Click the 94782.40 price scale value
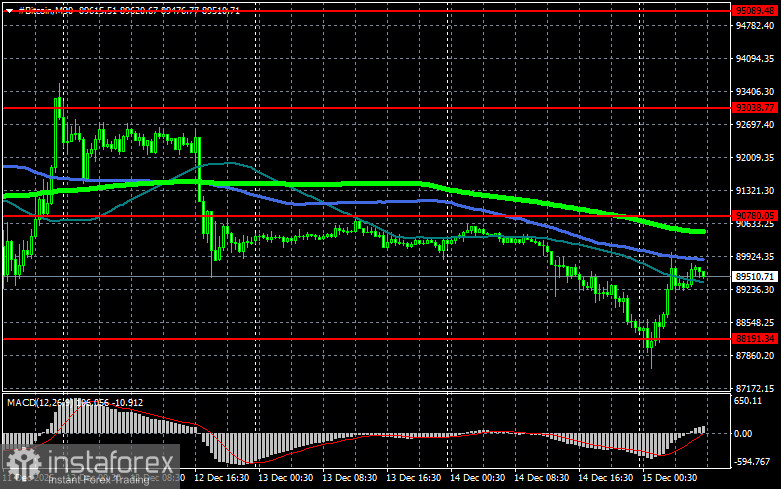 (755, 25)
